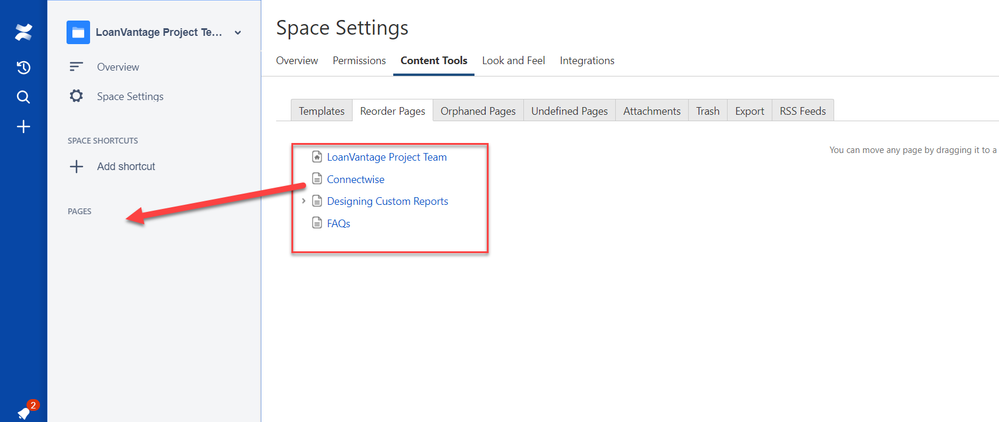
Task: Open the notifications icon with badge 2
Action: pyautogui.click(x=26, y=410)
